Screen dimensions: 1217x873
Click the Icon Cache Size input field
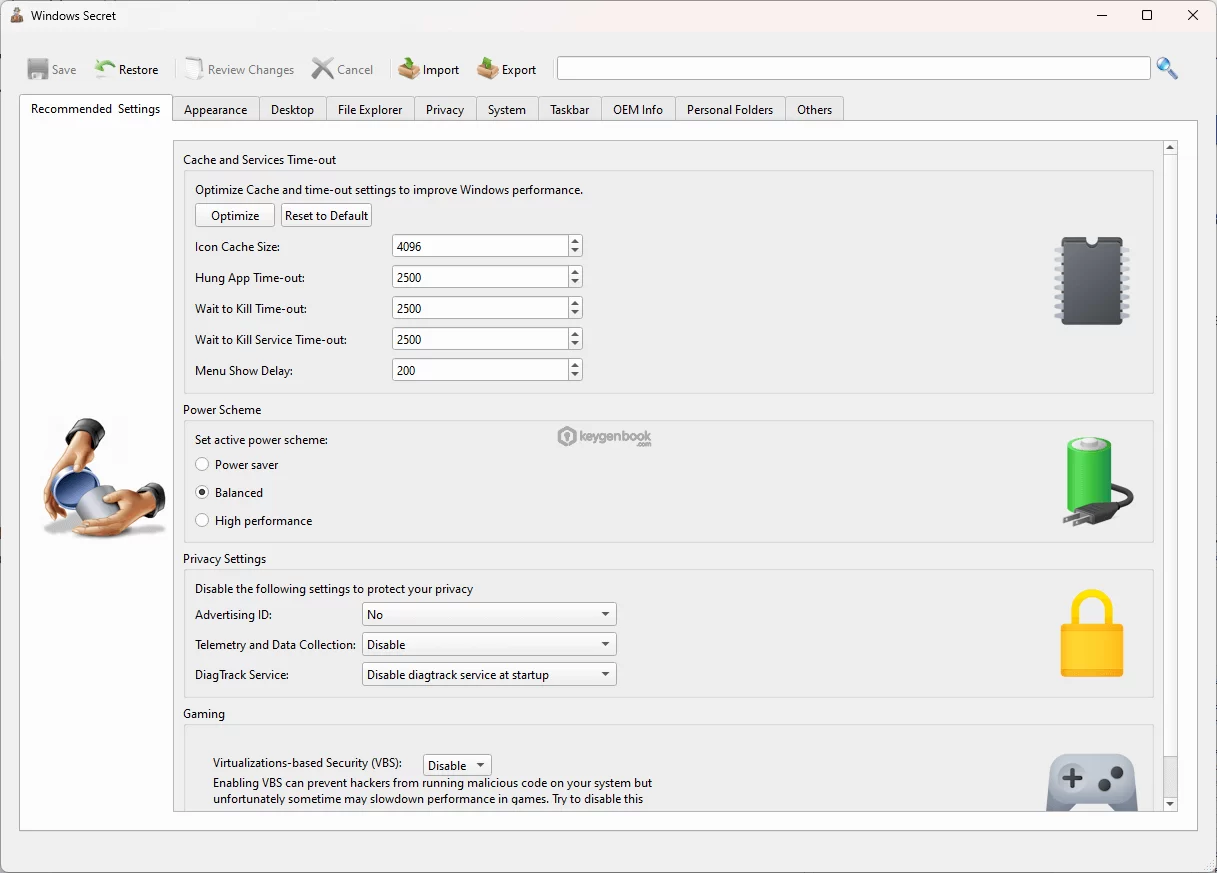pos(480,246)
